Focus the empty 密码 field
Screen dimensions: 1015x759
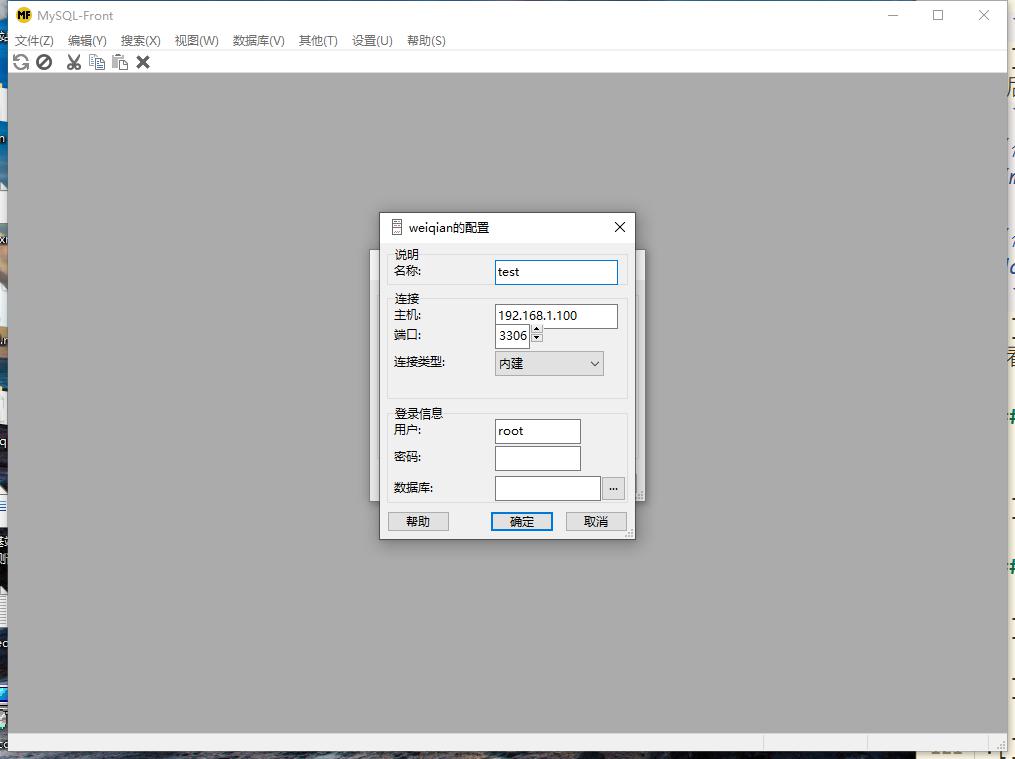click(537, 459)
